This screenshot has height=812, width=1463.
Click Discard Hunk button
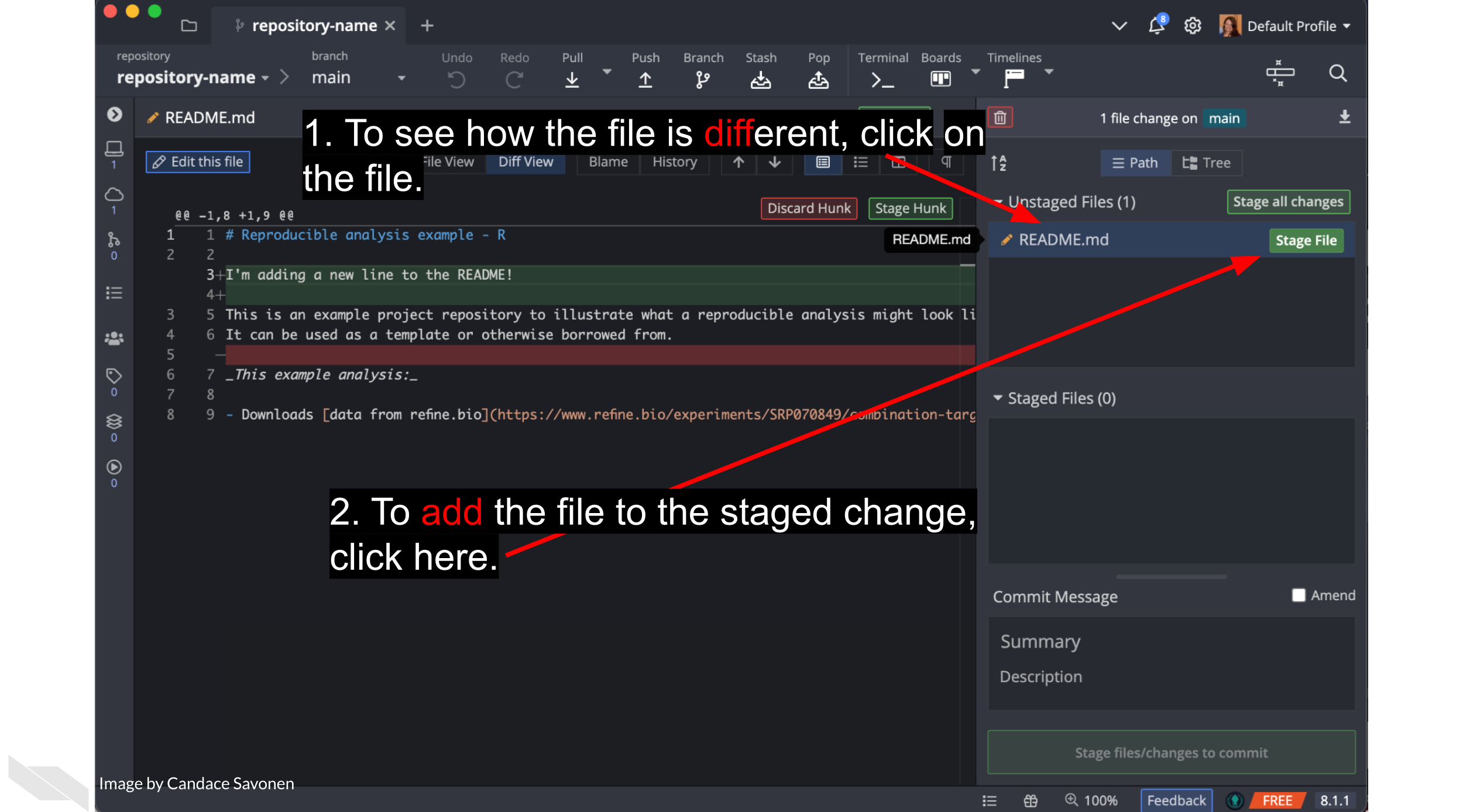pyautogui.click(x=809, y=208)
